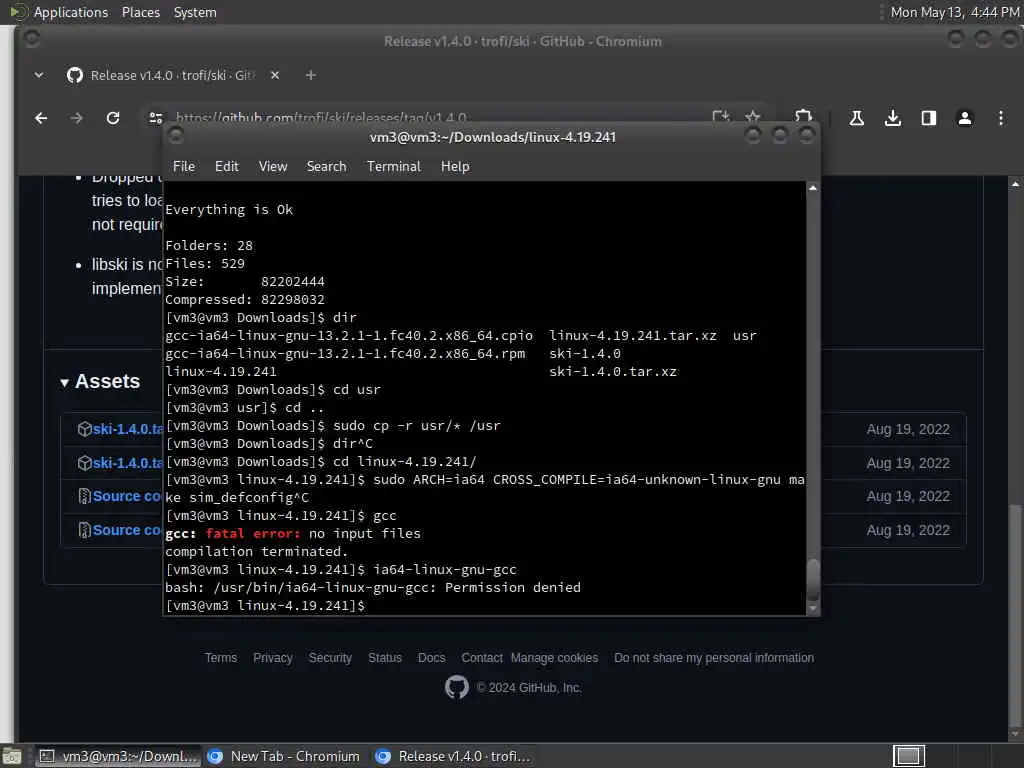The height and width of the screenshot is (768, 1024).
Task: Open the first ski-1.4.0.tar asset link
Action: coord(127,429)
